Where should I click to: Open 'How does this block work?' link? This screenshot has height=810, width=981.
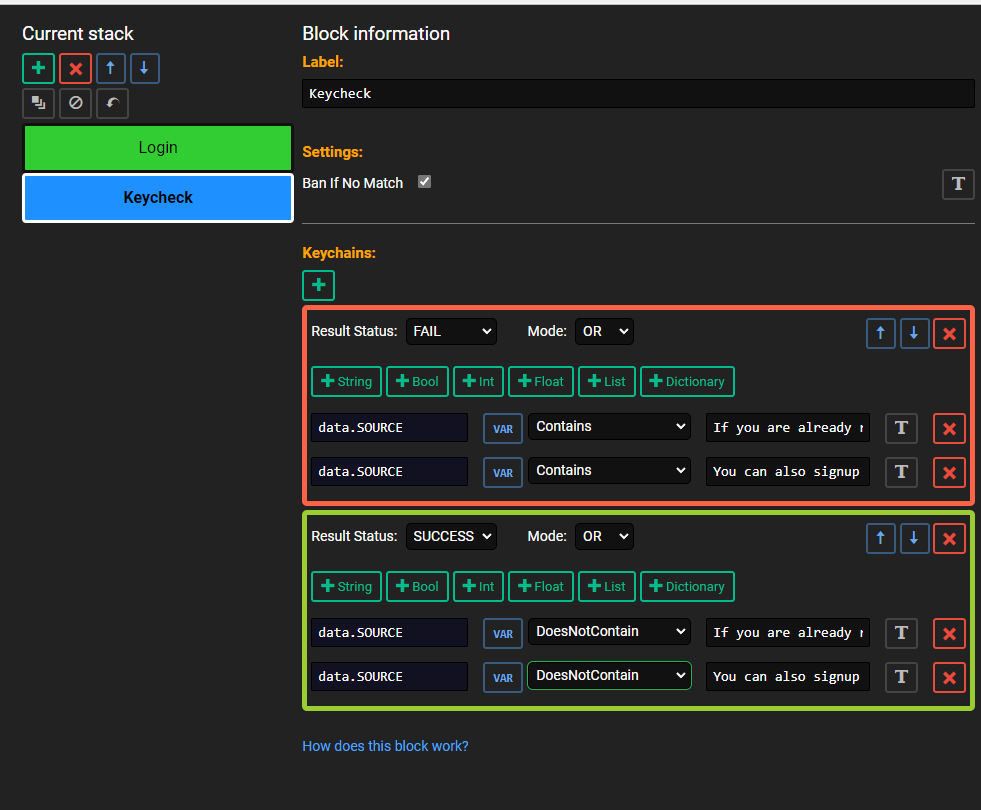[385, 746]
